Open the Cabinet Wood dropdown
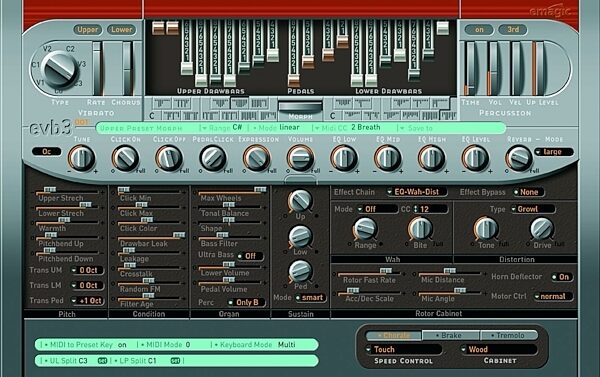Screen dimensions: 600x377 pos(499,349)
